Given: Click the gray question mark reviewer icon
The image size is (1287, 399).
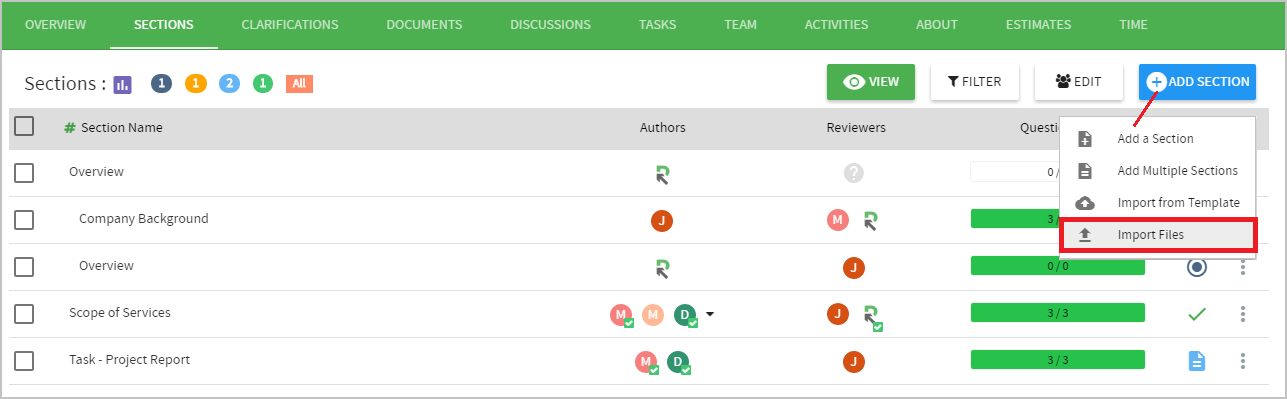Looking at the screenshot, I should (x=853, y=173).
